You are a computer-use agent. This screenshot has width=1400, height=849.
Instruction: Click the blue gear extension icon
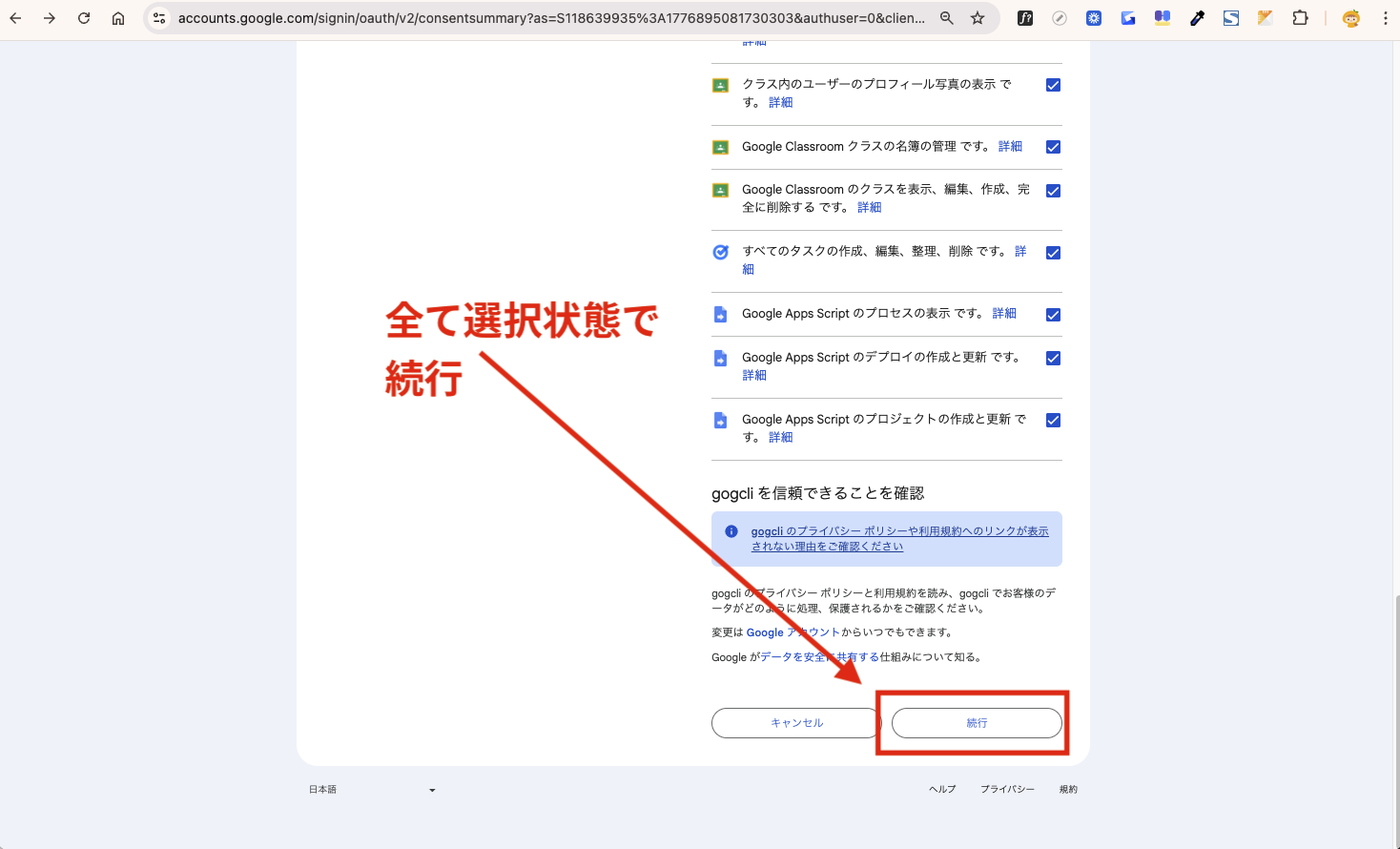tap(1094, 18)
